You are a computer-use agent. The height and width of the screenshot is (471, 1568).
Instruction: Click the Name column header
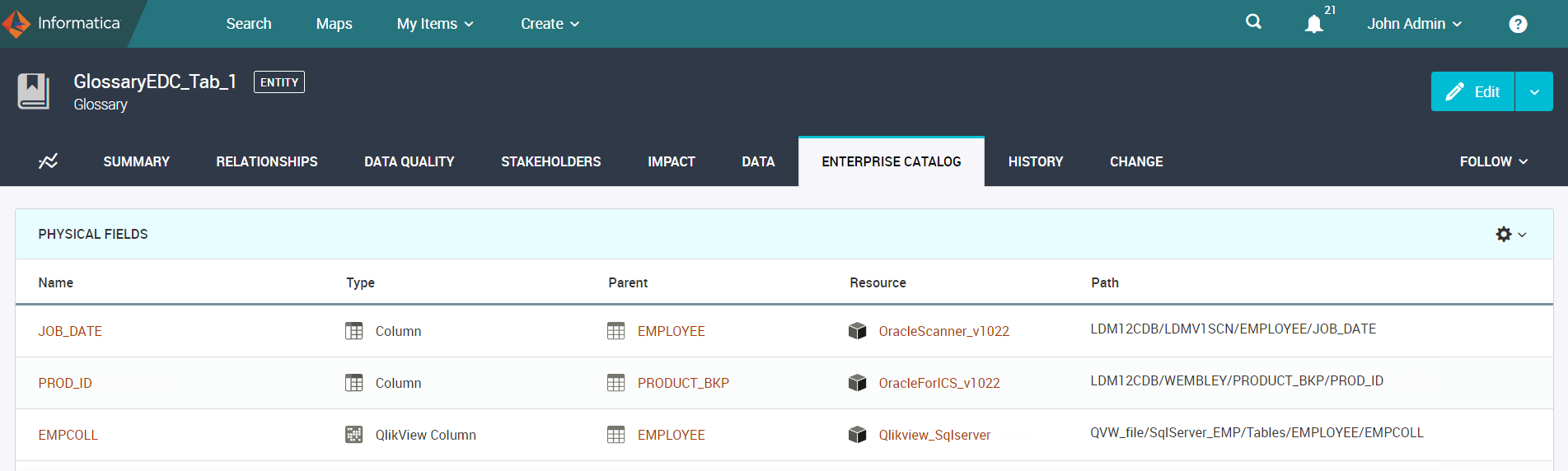pyautogui.click(x=56, y=282)
